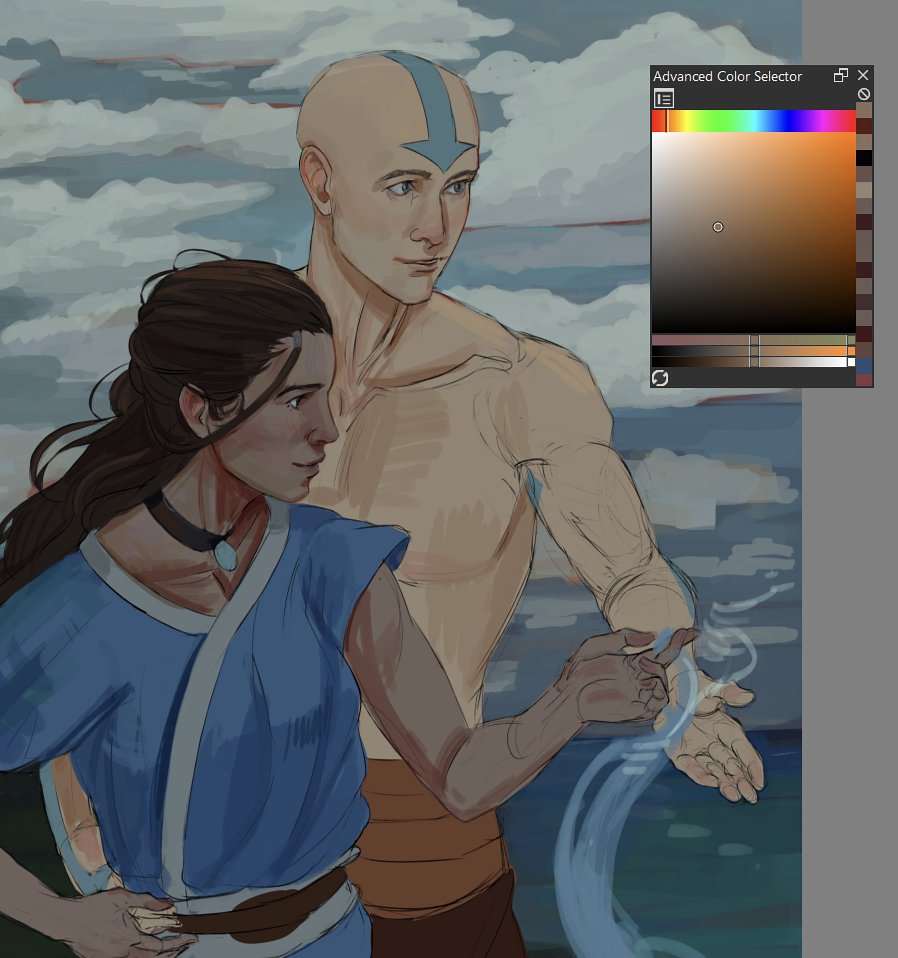The height and width of the screenshot is (958, 898).
Task: Select the bottom reddish swatch in color history
Action: click(x=864, y=380)
